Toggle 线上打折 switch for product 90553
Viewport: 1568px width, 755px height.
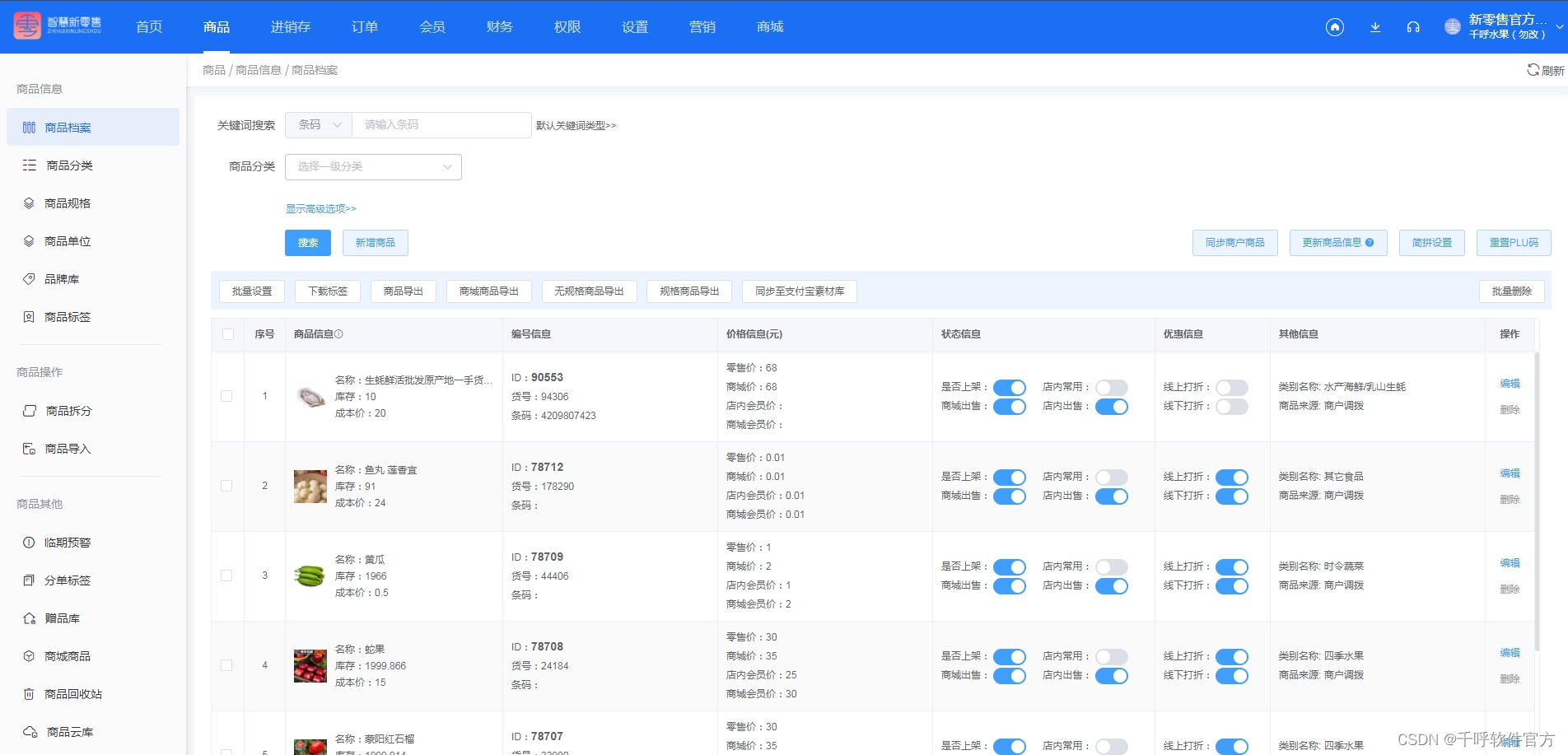(1232, 387)
